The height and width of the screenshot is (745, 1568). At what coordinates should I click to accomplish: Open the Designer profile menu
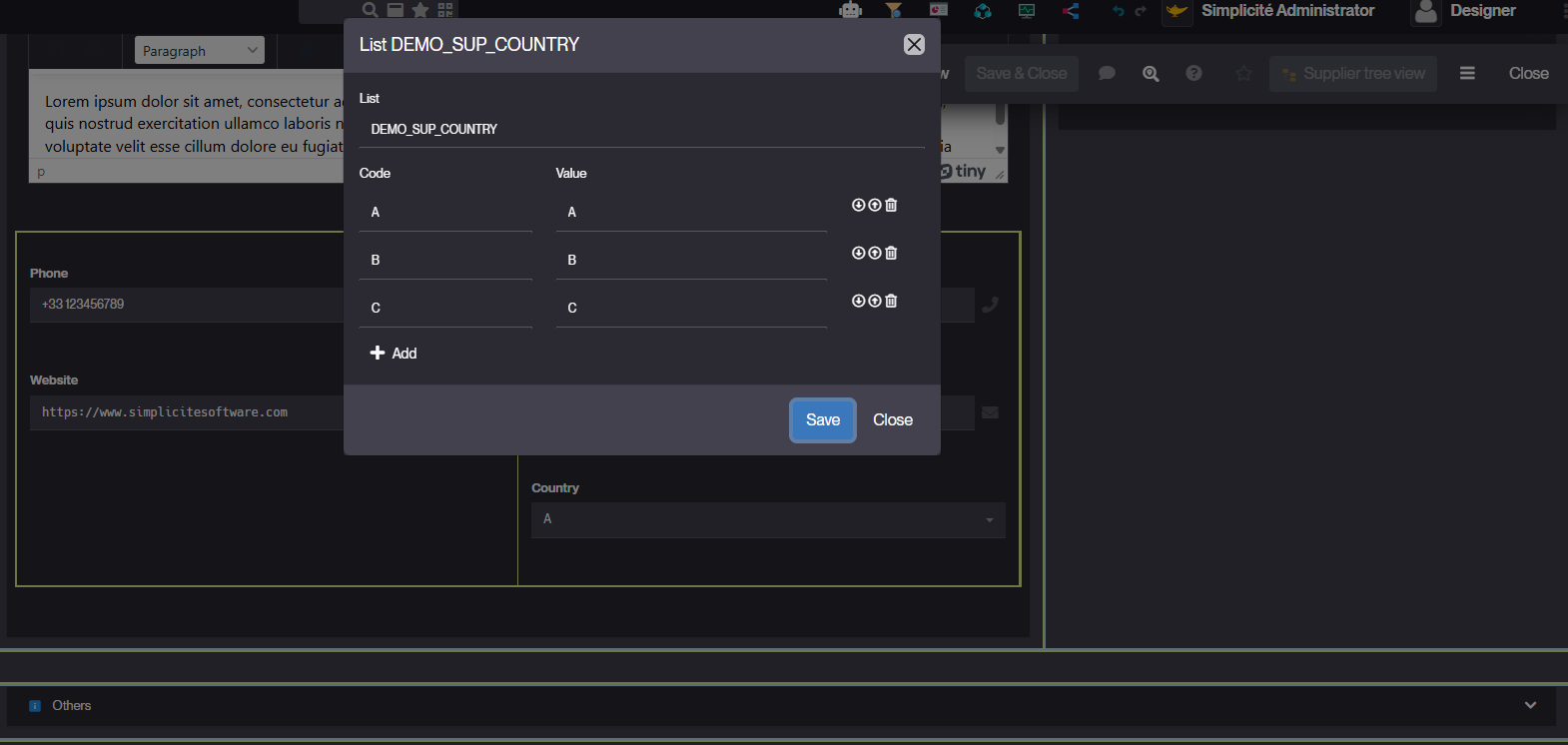pyautogui.click(x=1464, y=11)
